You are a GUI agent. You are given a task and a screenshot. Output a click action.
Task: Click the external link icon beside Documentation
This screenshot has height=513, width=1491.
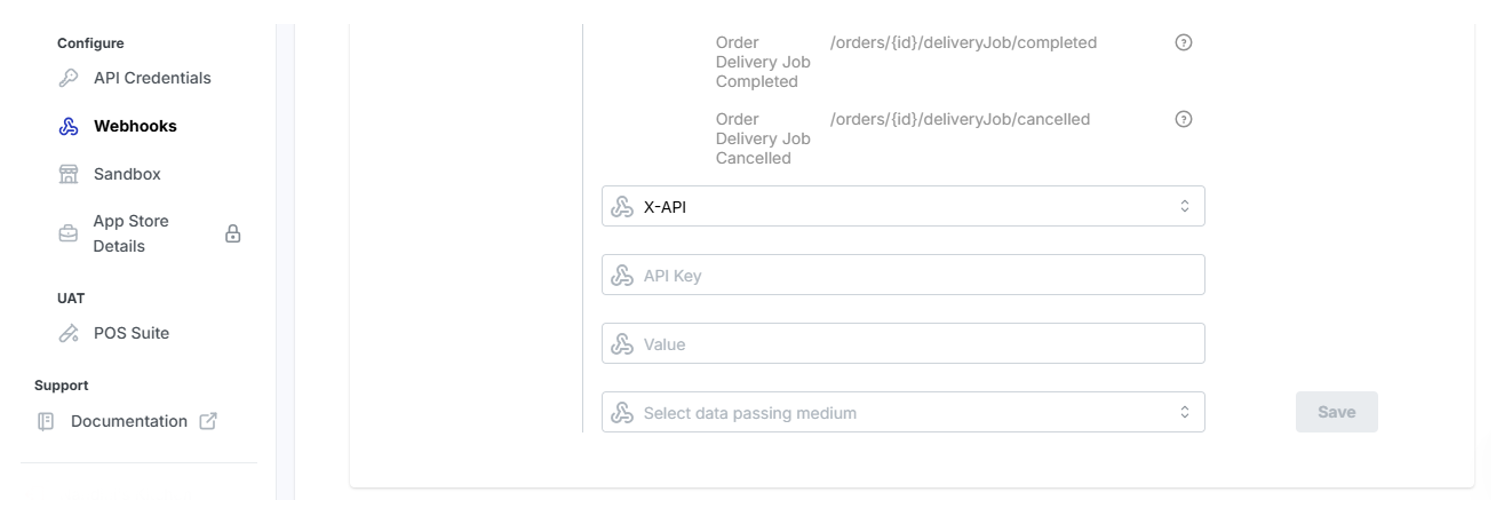point(208,421)
